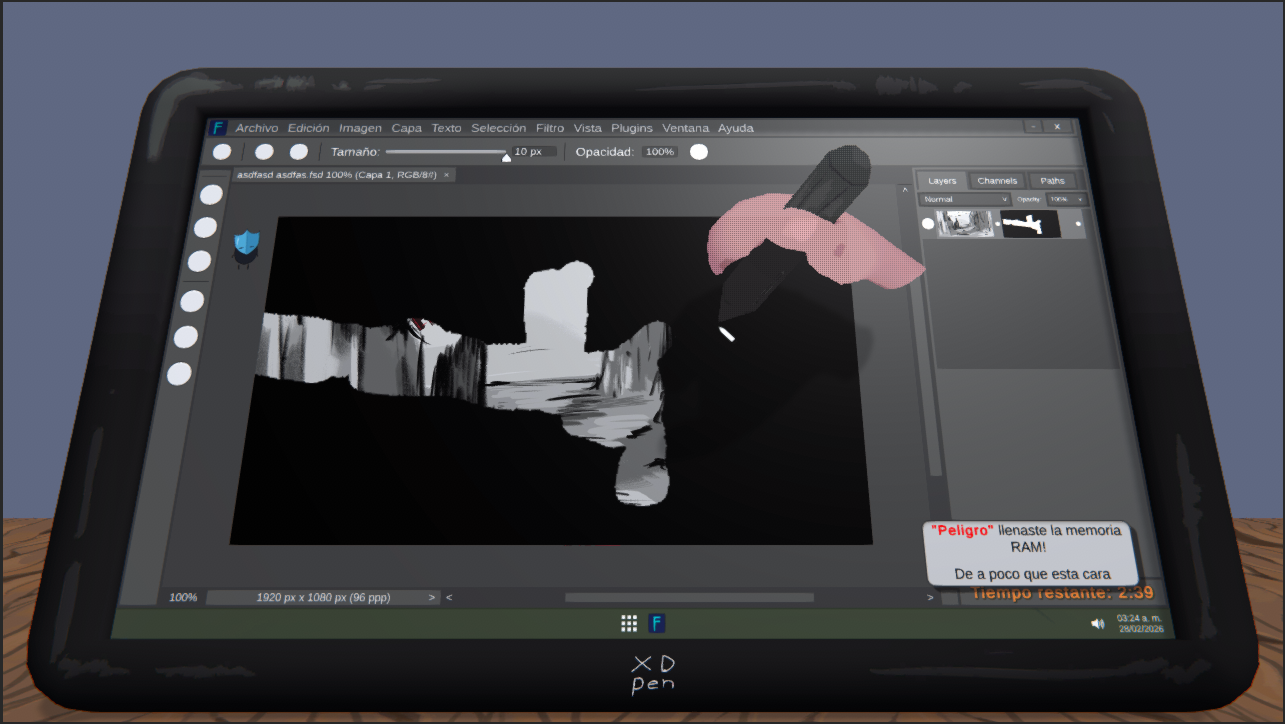1285x724 pixels.
Task: Click the 100% zoom level in status bar
Action: [x=183, y=598]
